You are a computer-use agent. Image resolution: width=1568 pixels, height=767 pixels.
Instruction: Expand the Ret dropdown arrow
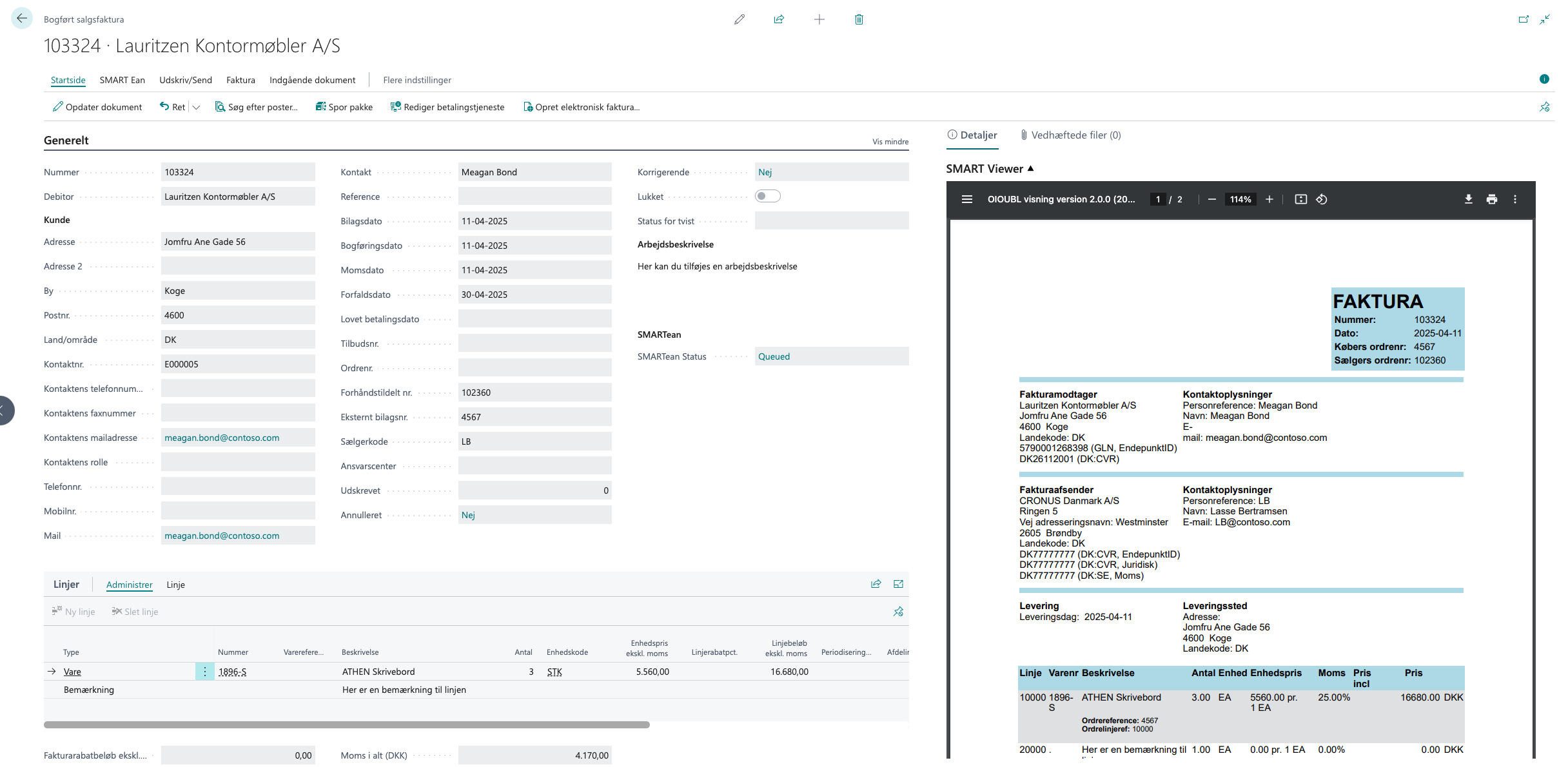(197, 108)
